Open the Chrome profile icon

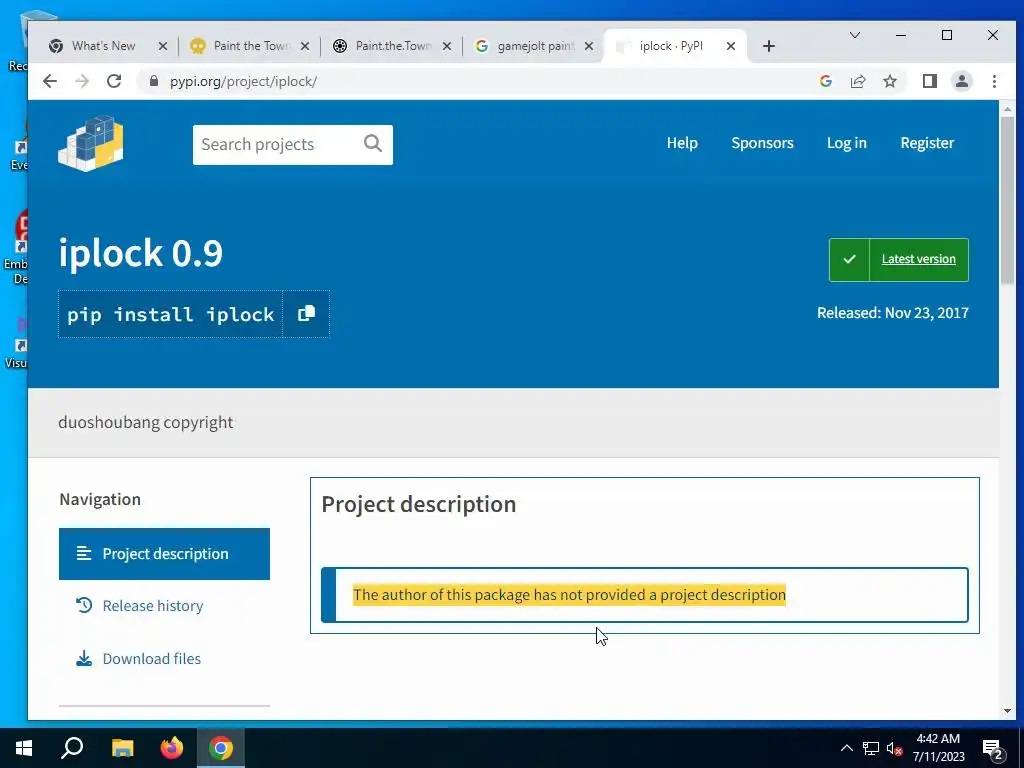pyautogui.click(x=962, y=81)
